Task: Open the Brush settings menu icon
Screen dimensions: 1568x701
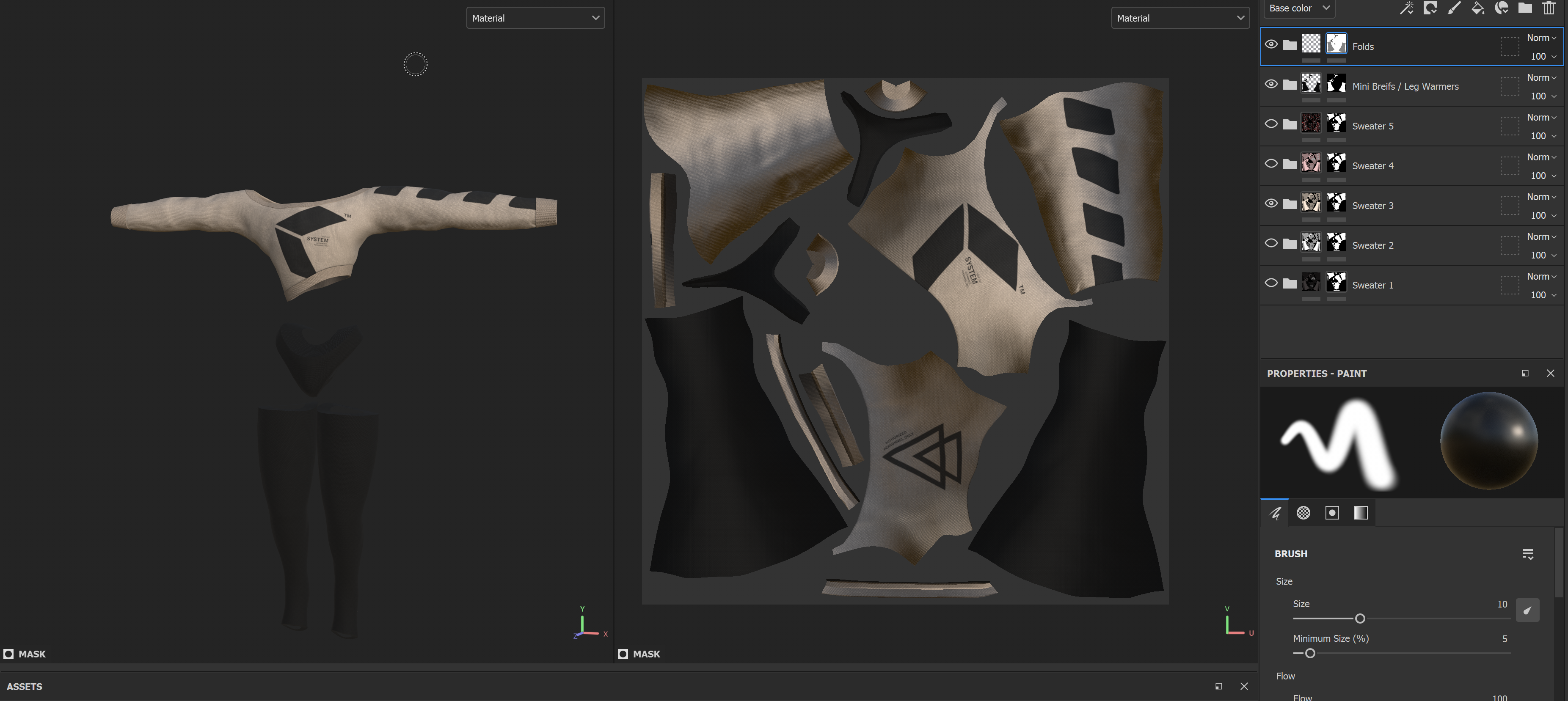Action: 1527,554
